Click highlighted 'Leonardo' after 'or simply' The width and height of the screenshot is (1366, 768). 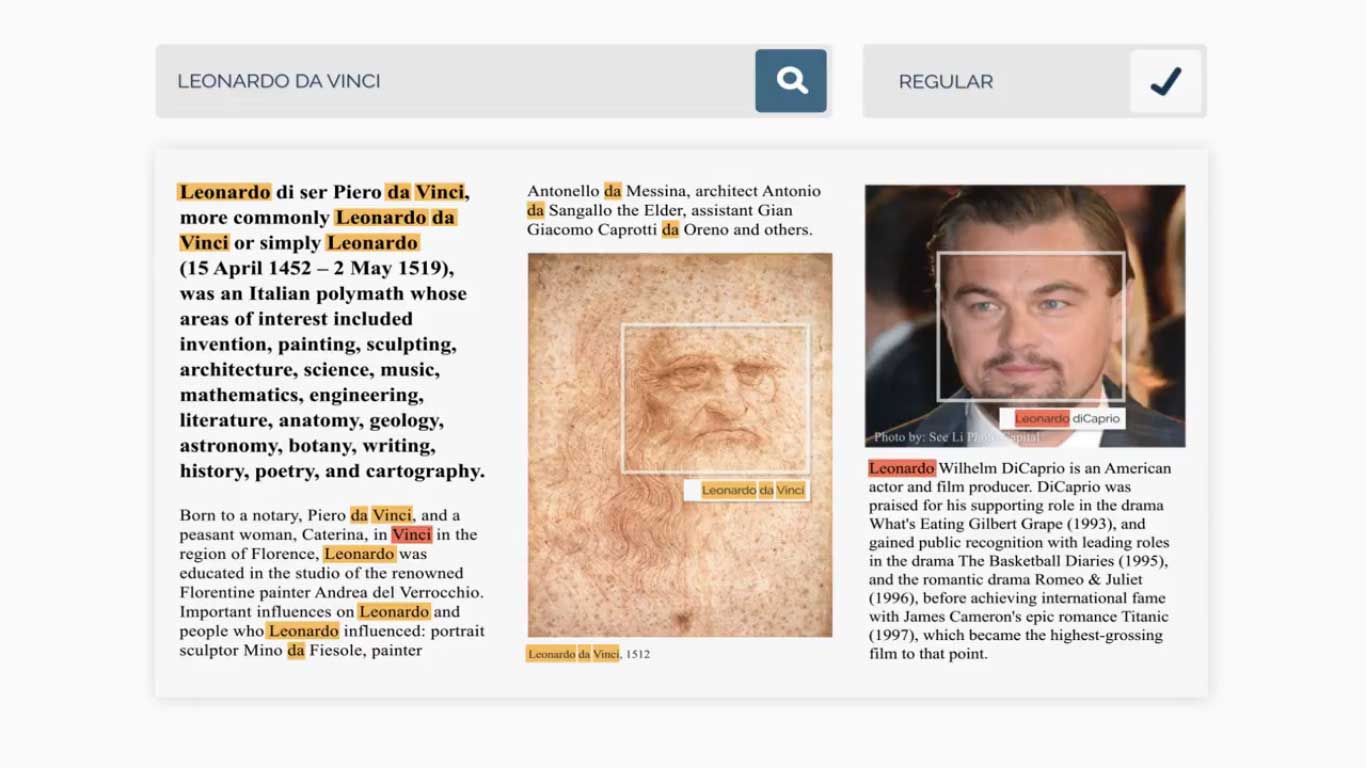372,243
